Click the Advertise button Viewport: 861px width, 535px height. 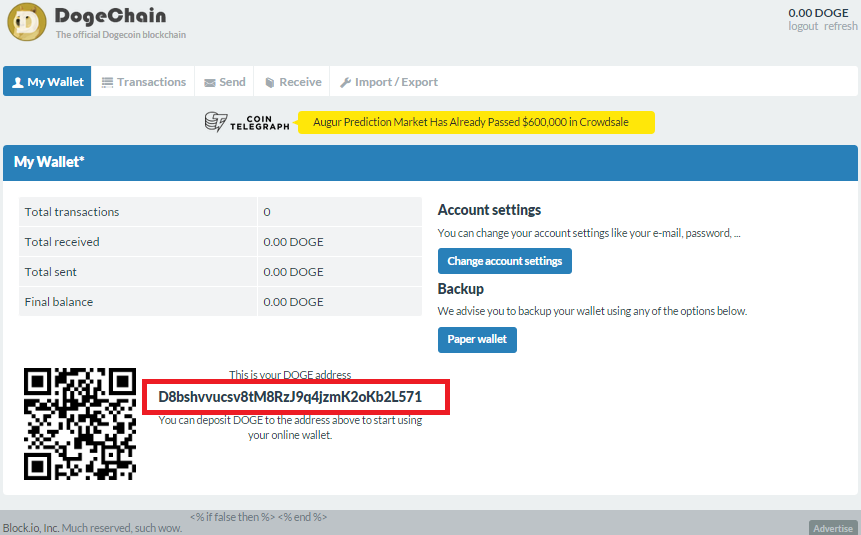pos(833,528)
